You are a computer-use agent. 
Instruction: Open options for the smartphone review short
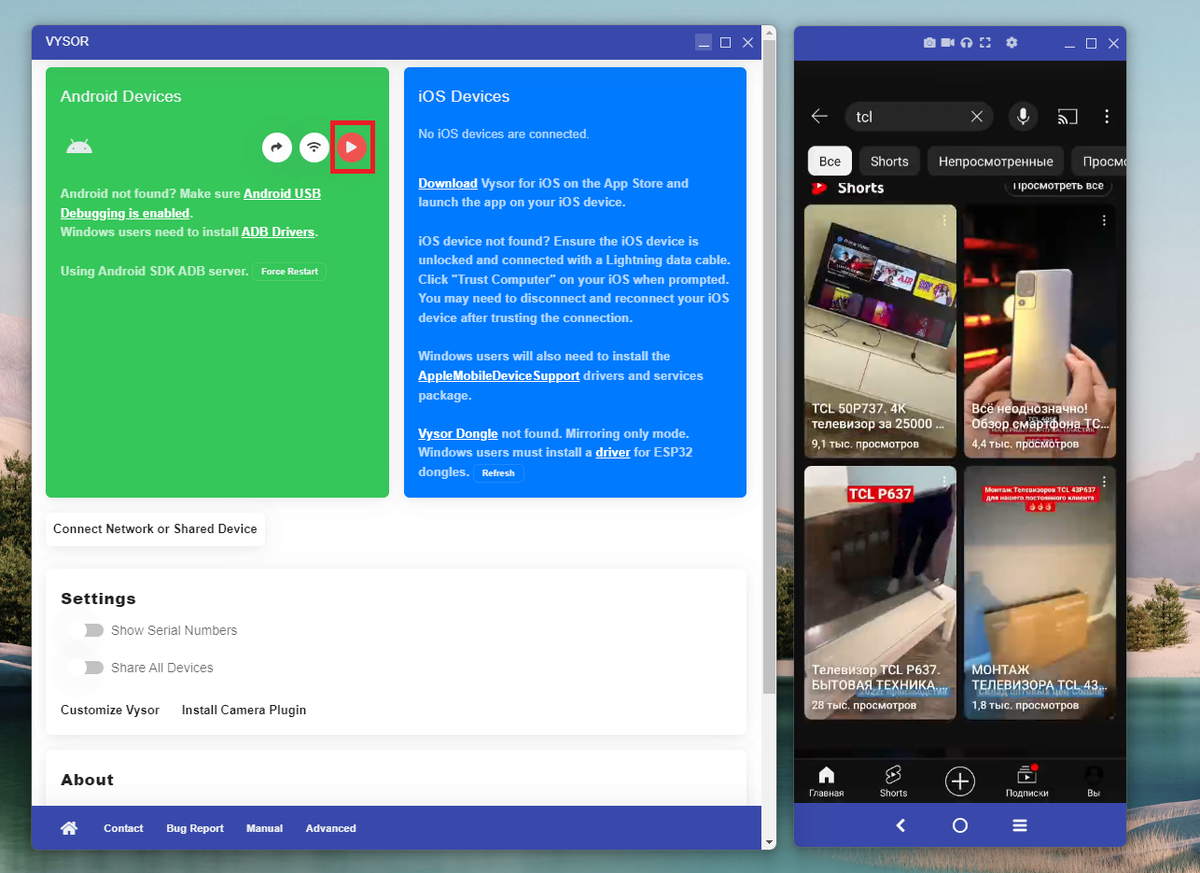pyautogui.click(x=1104, y=220)
